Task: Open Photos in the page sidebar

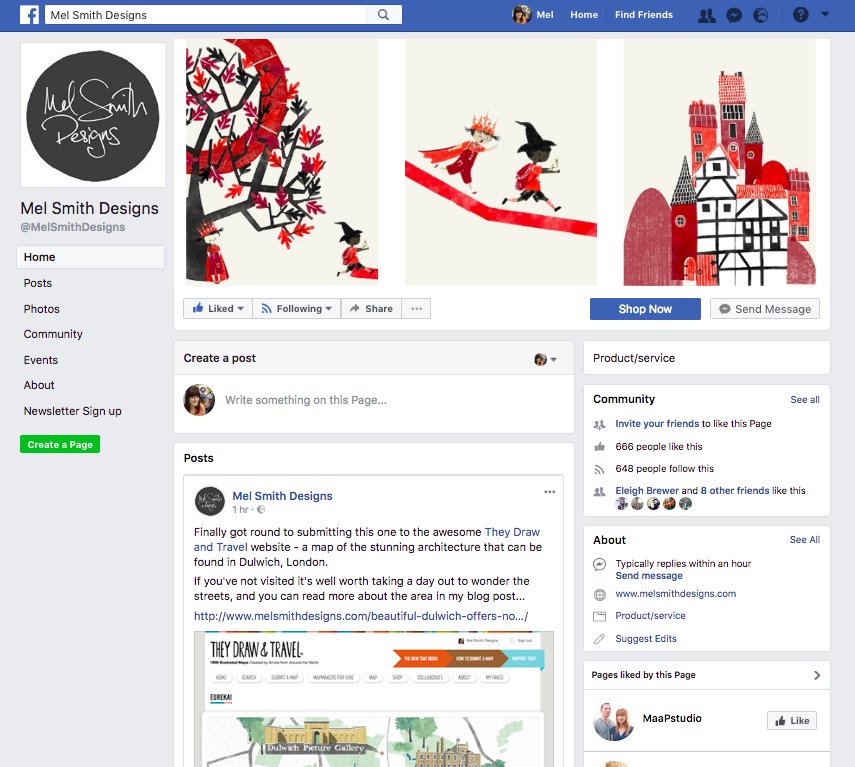Action: 41,309
